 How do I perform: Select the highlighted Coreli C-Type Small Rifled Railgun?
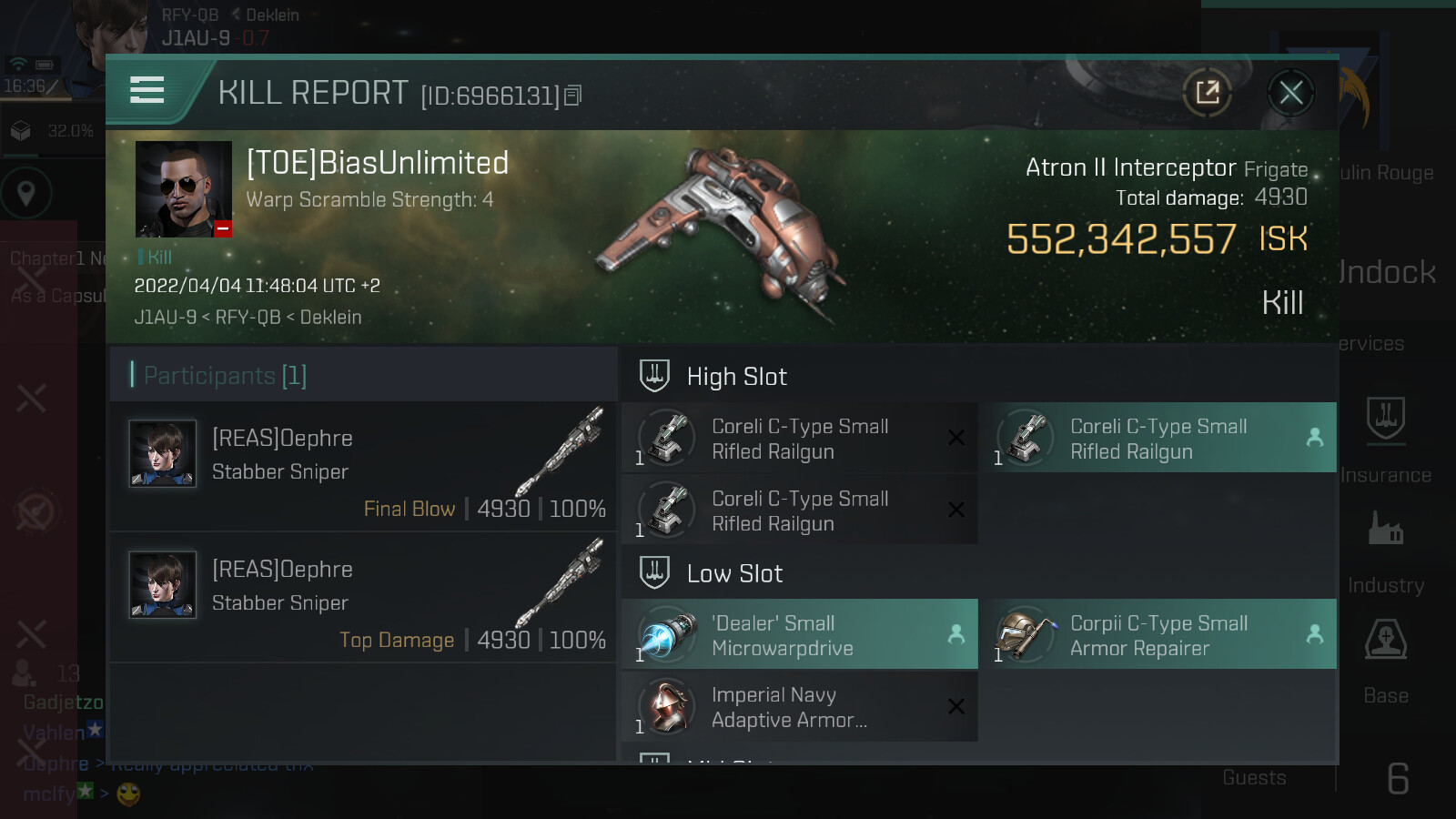(1158, 439)
